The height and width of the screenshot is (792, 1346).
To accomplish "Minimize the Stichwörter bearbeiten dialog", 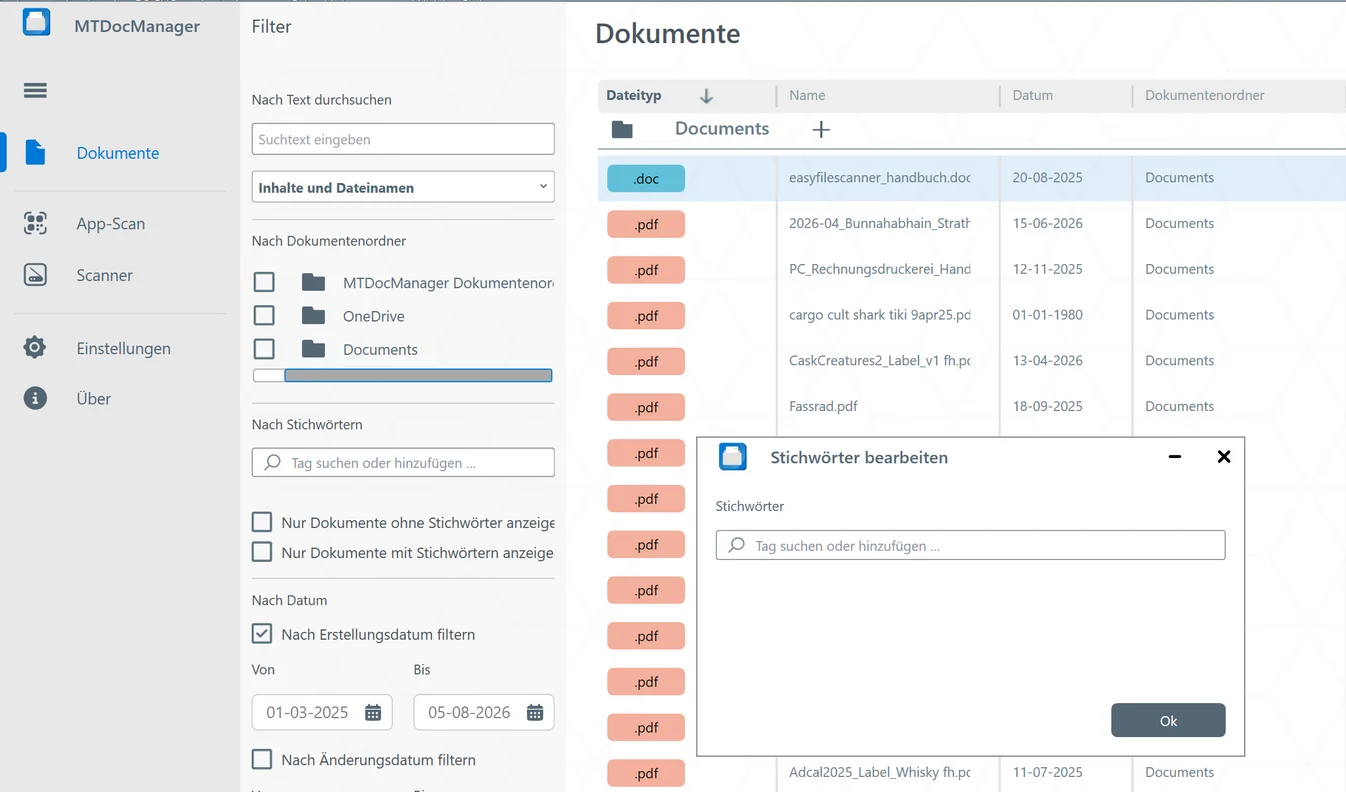I will (1175, 457).
